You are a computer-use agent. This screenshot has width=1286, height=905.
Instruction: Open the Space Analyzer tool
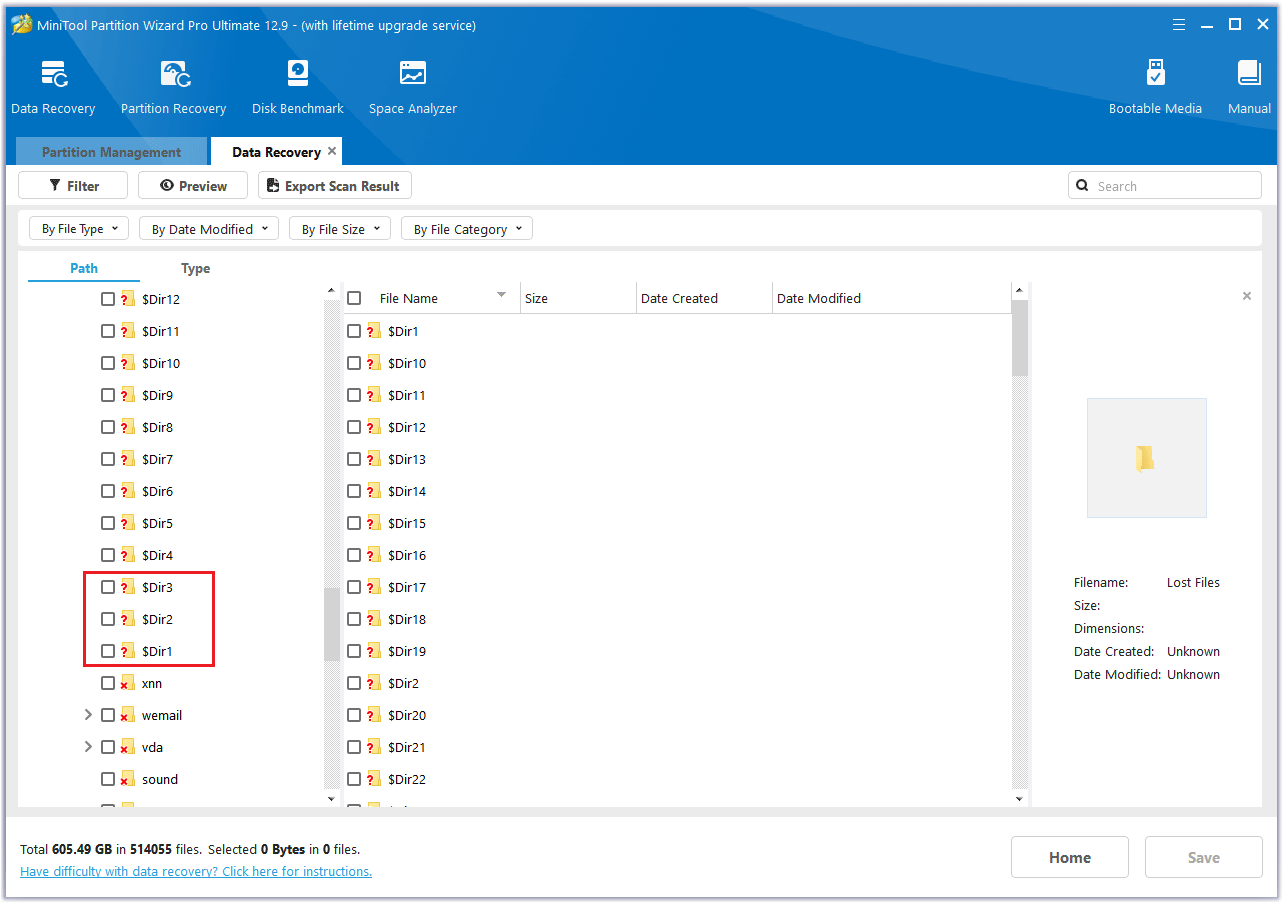point(412,74)
